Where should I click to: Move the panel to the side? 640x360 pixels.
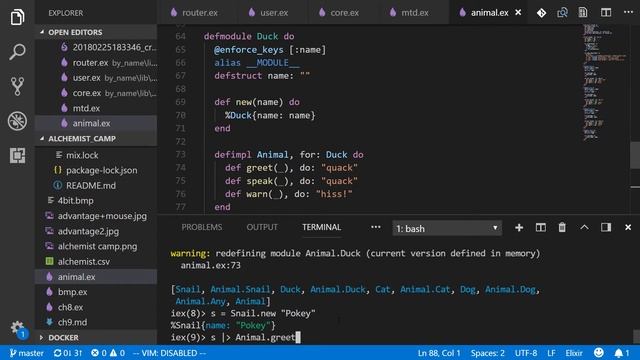606,227
